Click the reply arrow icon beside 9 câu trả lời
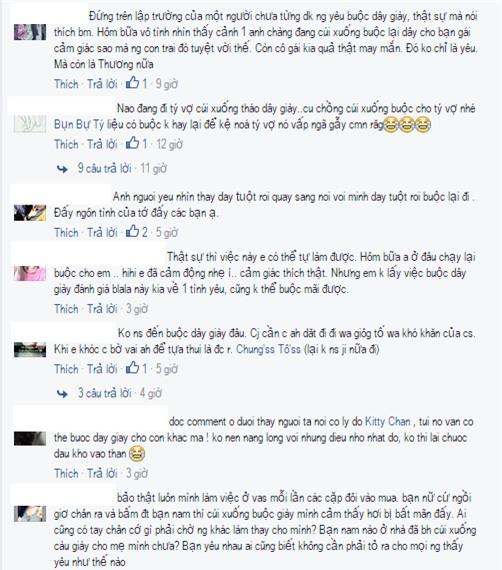The image size is (502, 570). [x=62, y=169]
